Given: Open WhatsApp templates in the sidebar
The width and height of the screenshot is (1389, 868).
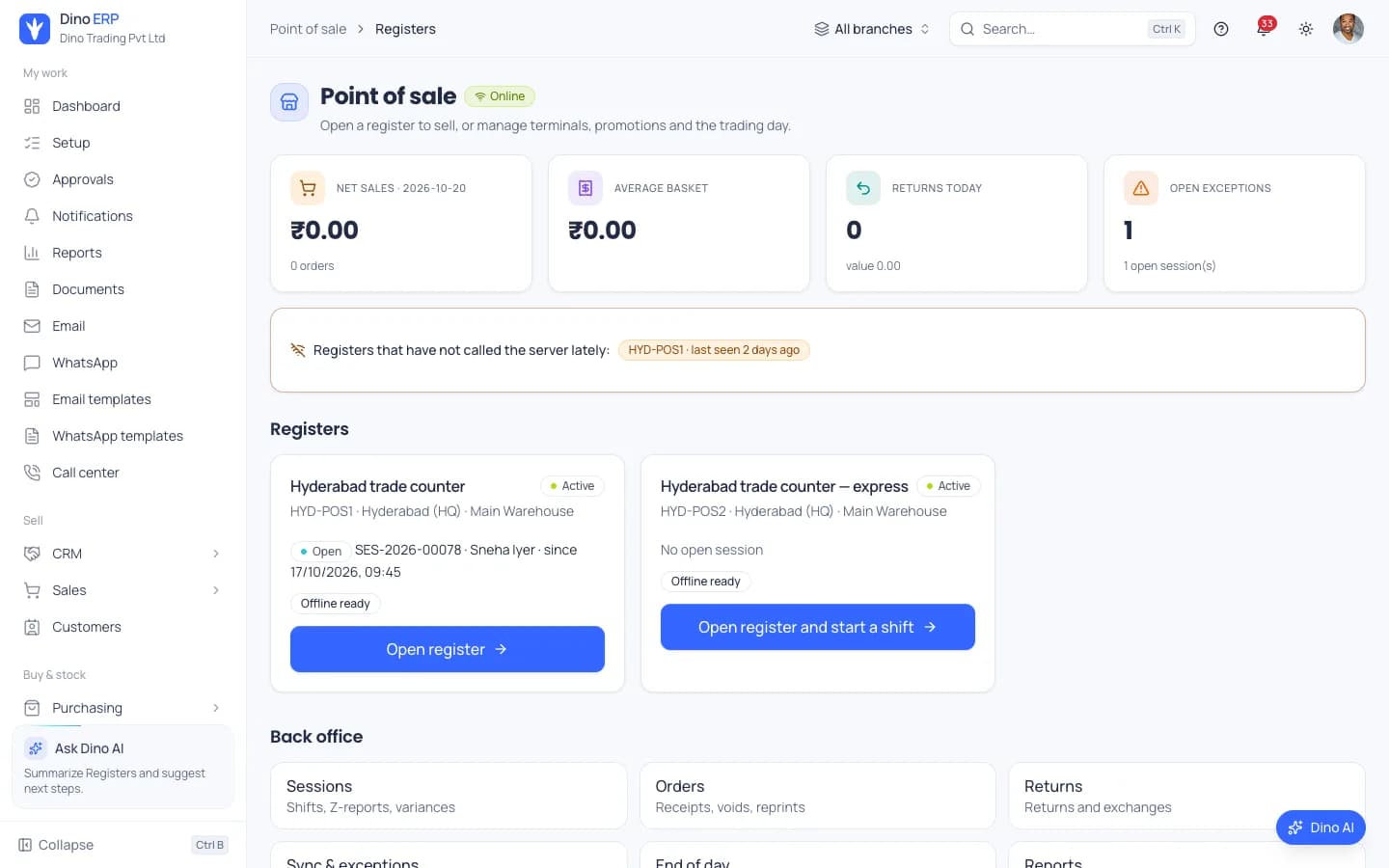Looking at the screenshot, I should coord(123,436).
